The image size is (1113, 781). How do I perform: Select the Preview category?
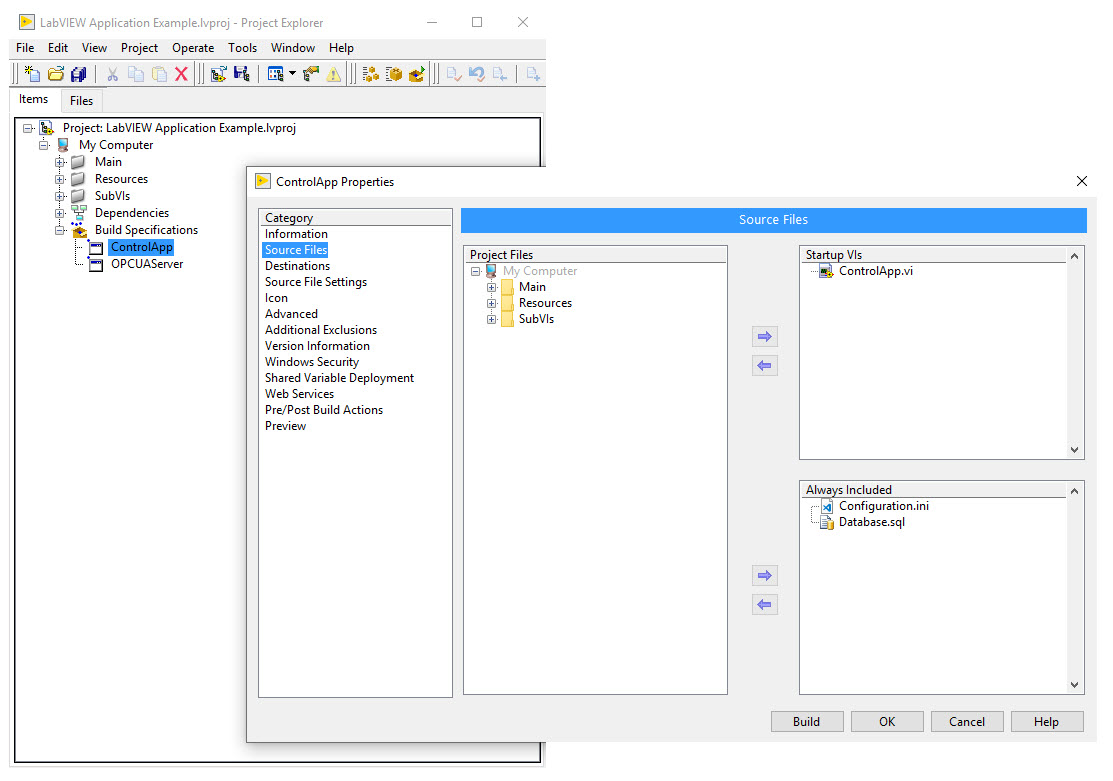(x=285, y=426)
